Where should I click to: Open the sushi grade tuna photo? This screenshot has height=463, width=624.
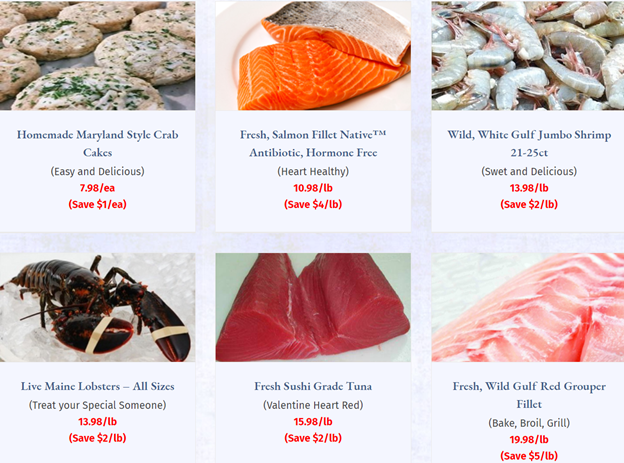coord(313,307)
